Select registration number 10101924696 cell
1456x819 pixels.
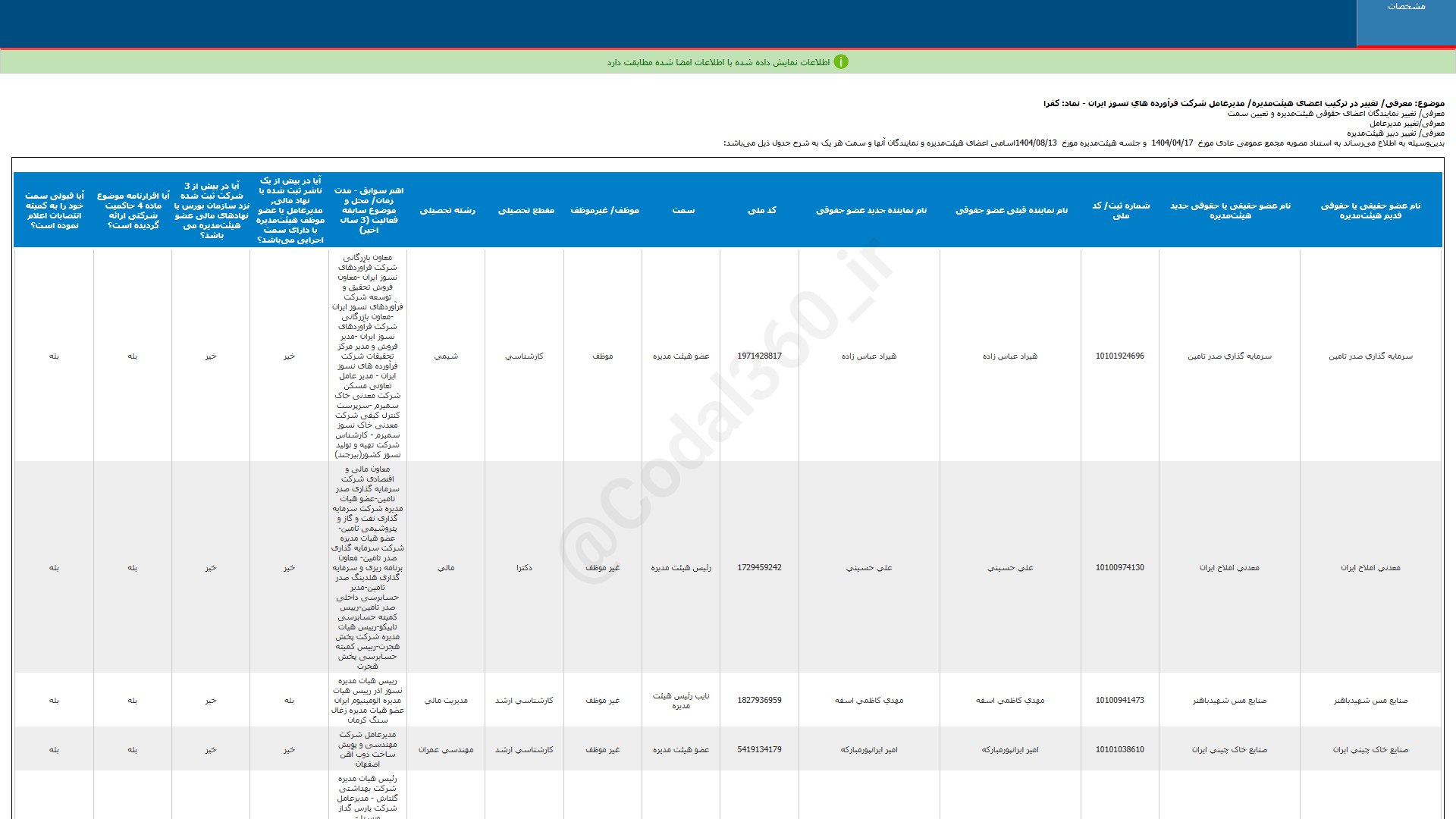tap(1119, 356)
